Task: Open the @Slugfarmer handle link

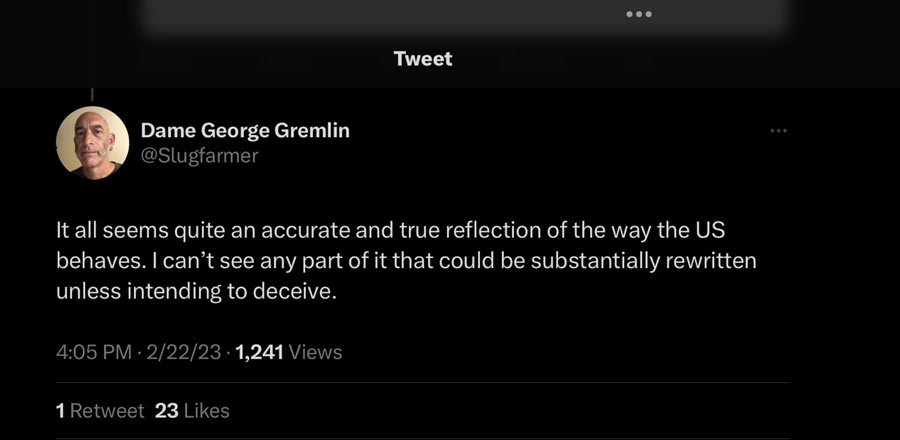Action: coord(199,156)
